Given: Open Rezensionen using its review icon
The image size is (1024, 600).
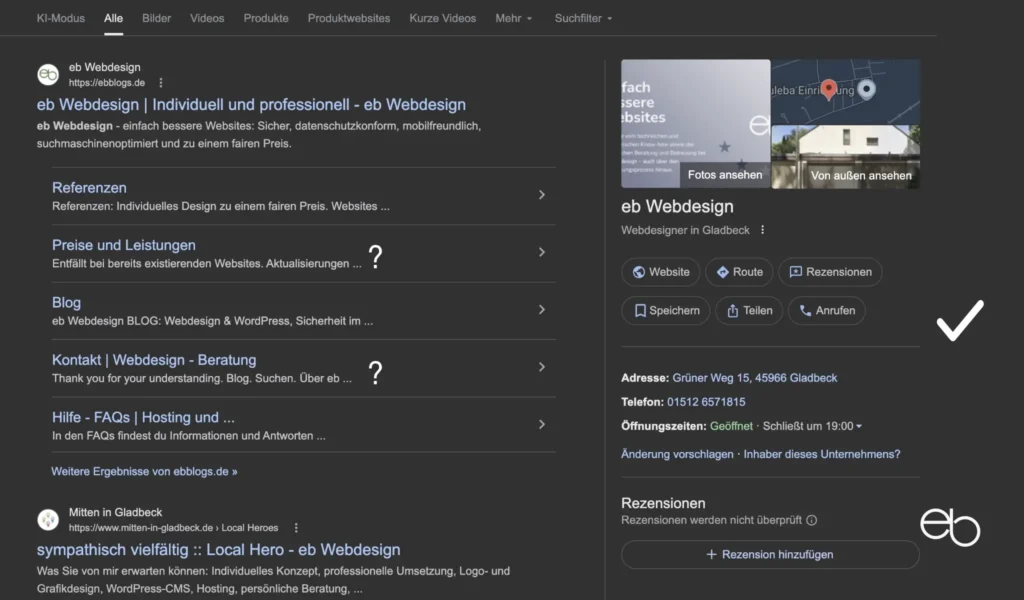Looking at the screenshot, I should coord(796,271).
